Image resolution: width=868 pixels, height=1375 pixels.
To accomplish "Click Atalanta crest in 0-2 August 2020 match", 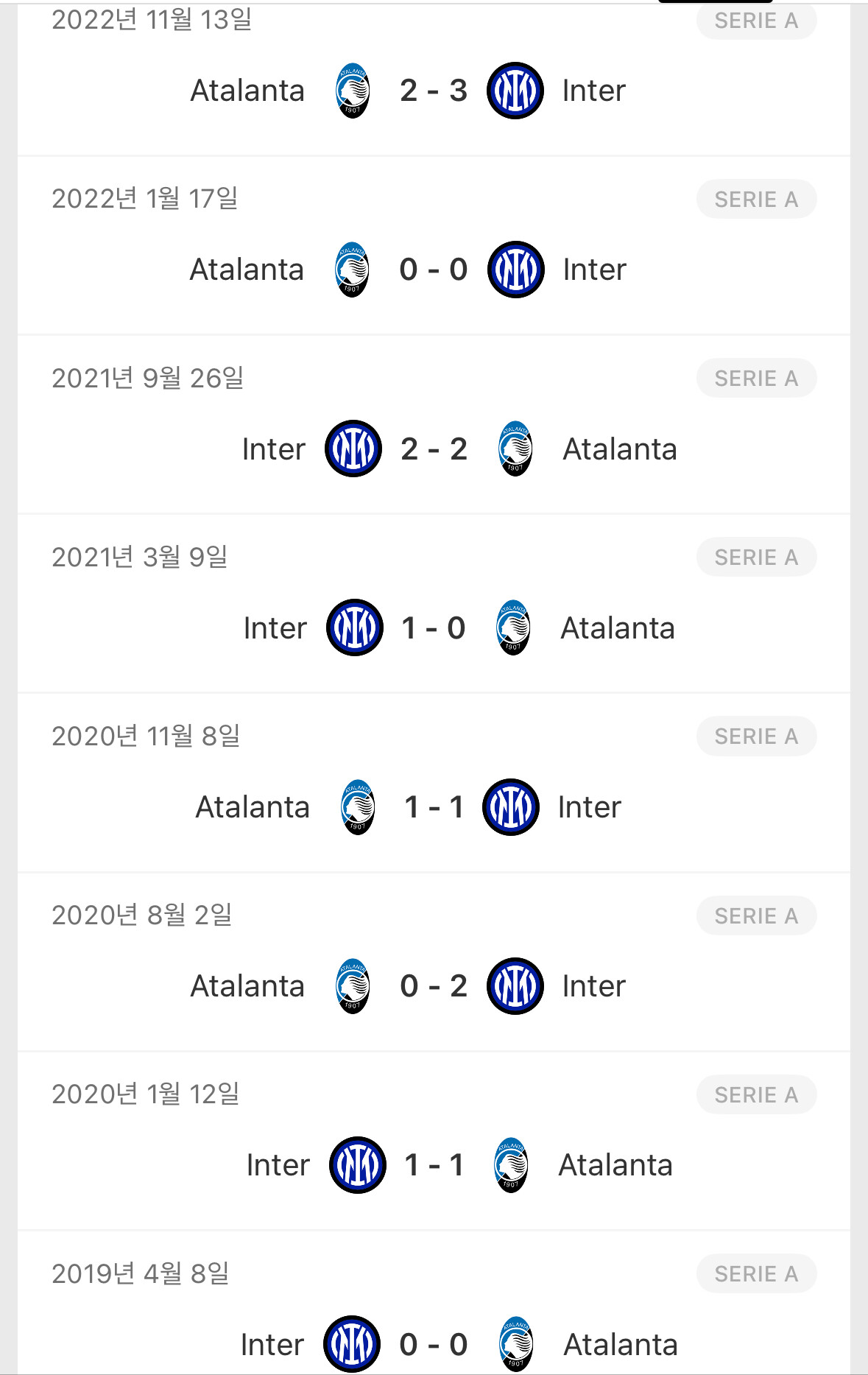I will tap(353, 986).
